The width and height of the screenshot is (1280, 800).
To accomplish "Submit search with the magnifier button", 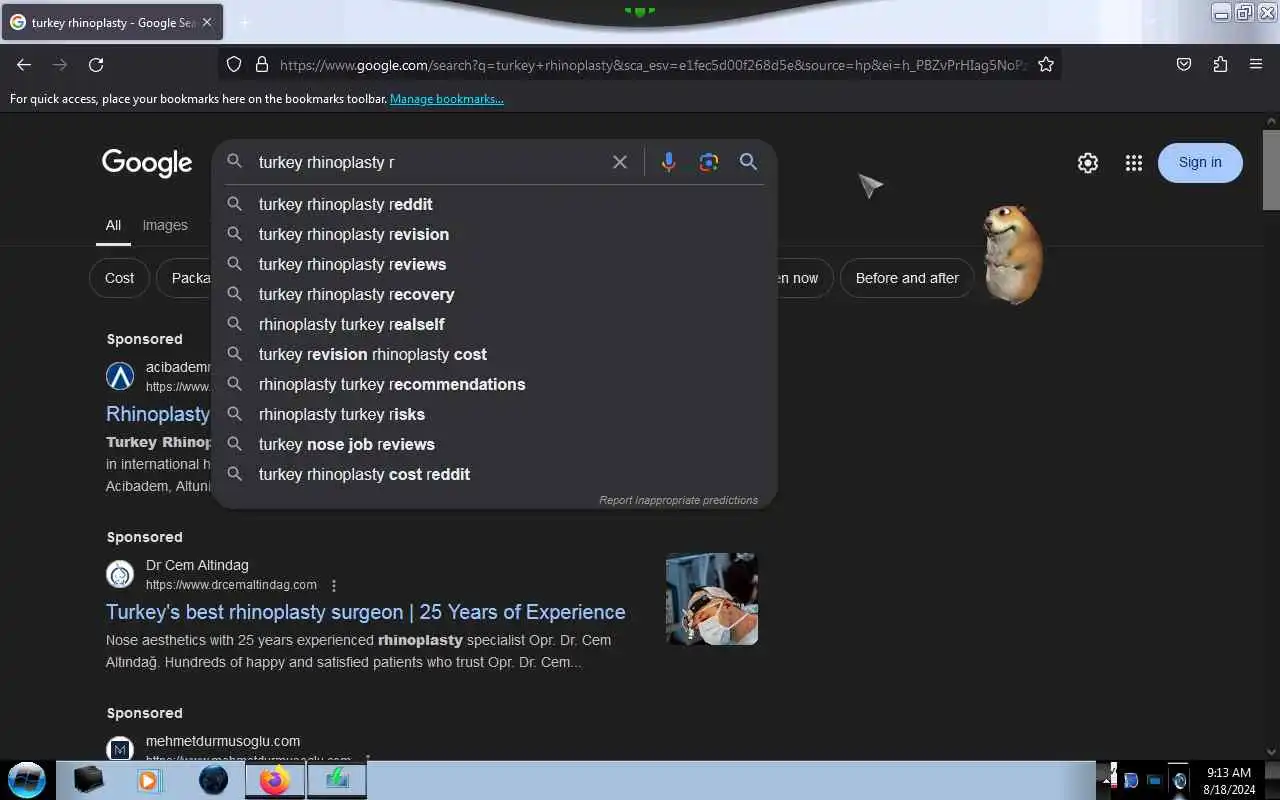I will (x=748, y=162).
